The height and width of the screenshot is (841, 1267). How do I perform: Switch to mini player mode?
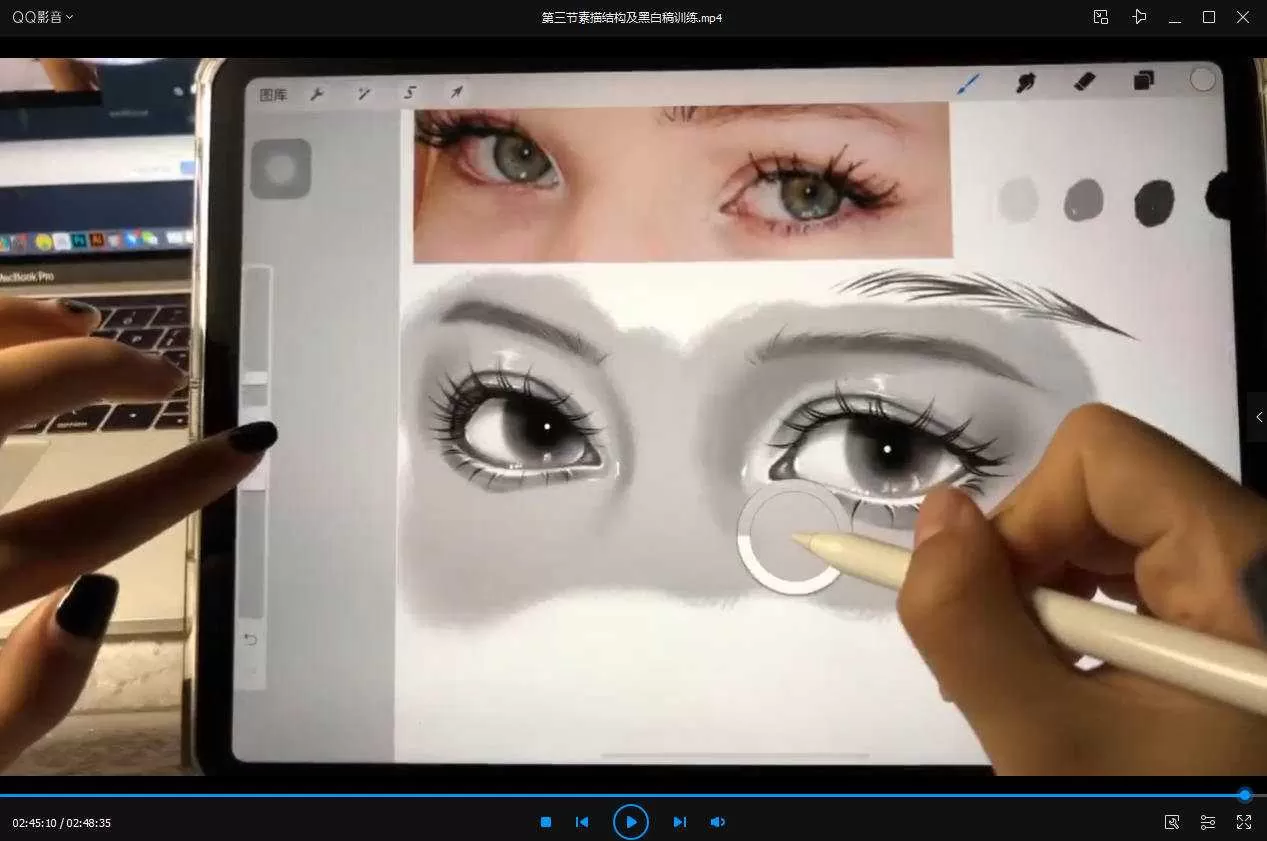tap(1101, 17)
